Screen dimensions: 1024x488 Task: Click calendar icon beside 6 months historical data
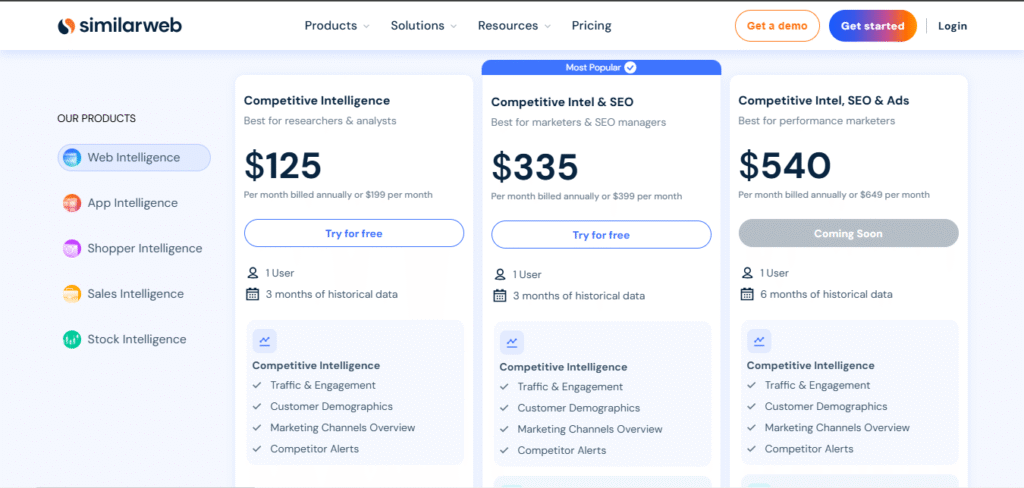click(x=747, y=294)
